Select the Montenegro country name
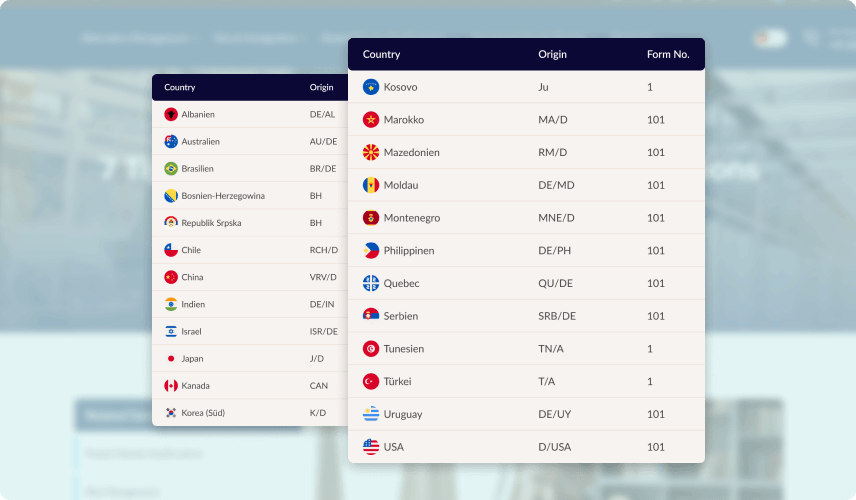Image resolution: width=856 pixels, height=500 pixels. (411, 218)
